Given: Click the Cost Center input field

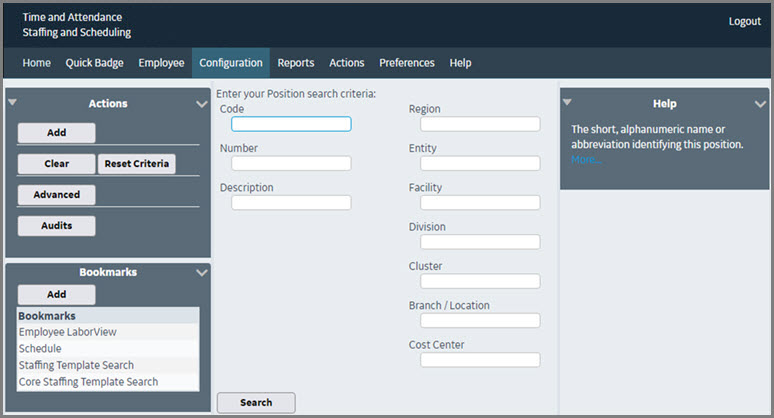Looking at the screenshot, I should (480, 360).
